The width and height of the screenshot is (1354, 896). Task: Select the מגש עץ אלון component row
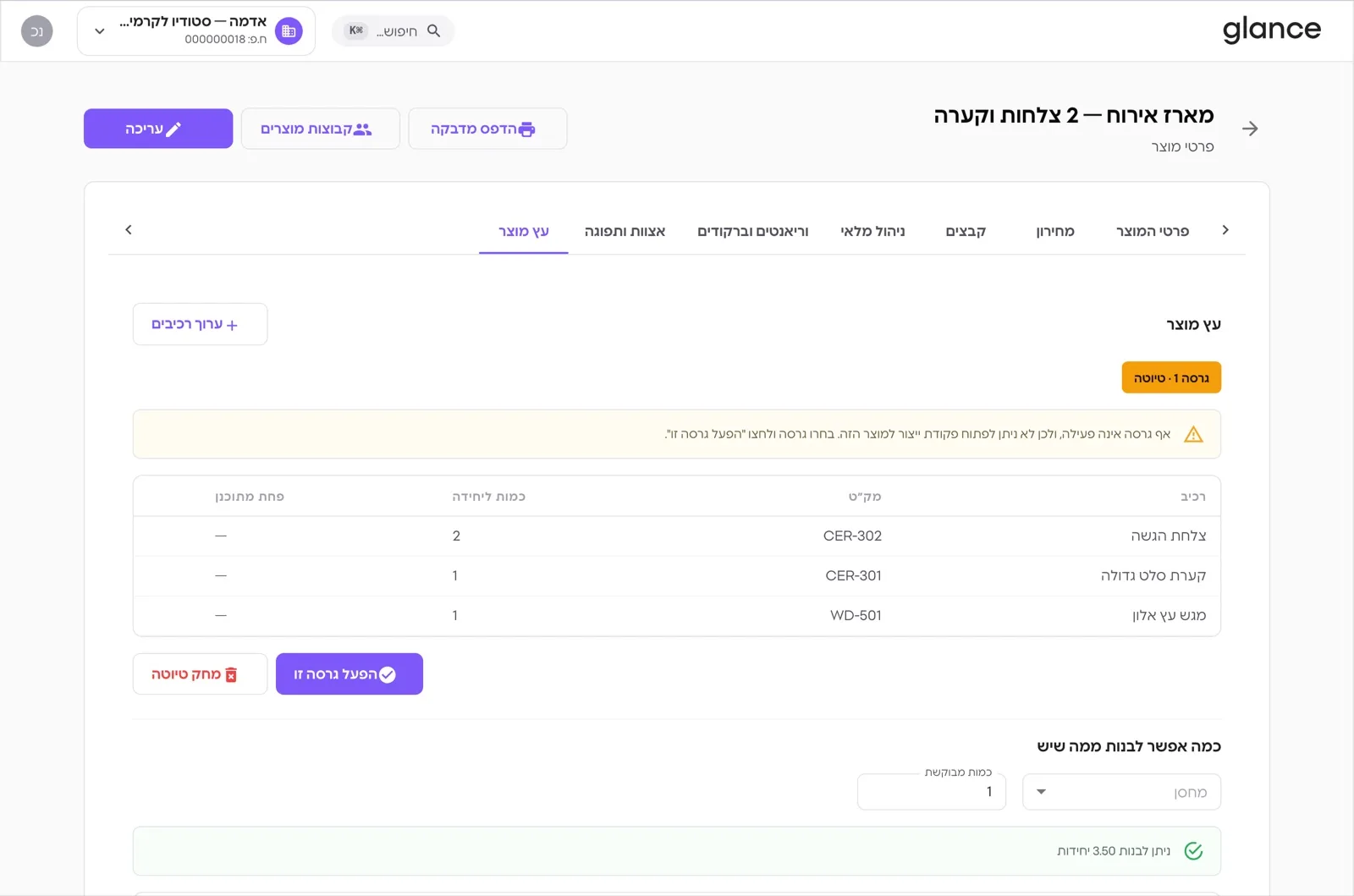(x=677, y=615)
